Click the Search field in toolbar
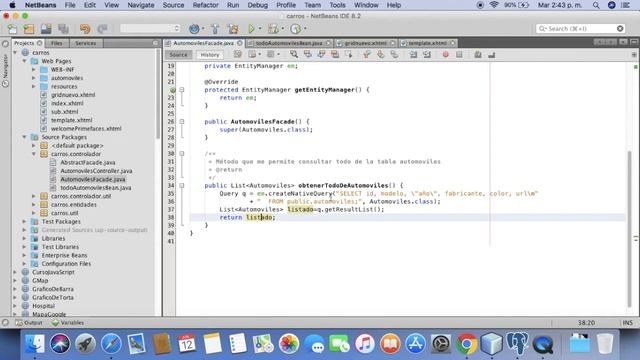The height and width of the screenshot is (360, 640). [580, 29]
